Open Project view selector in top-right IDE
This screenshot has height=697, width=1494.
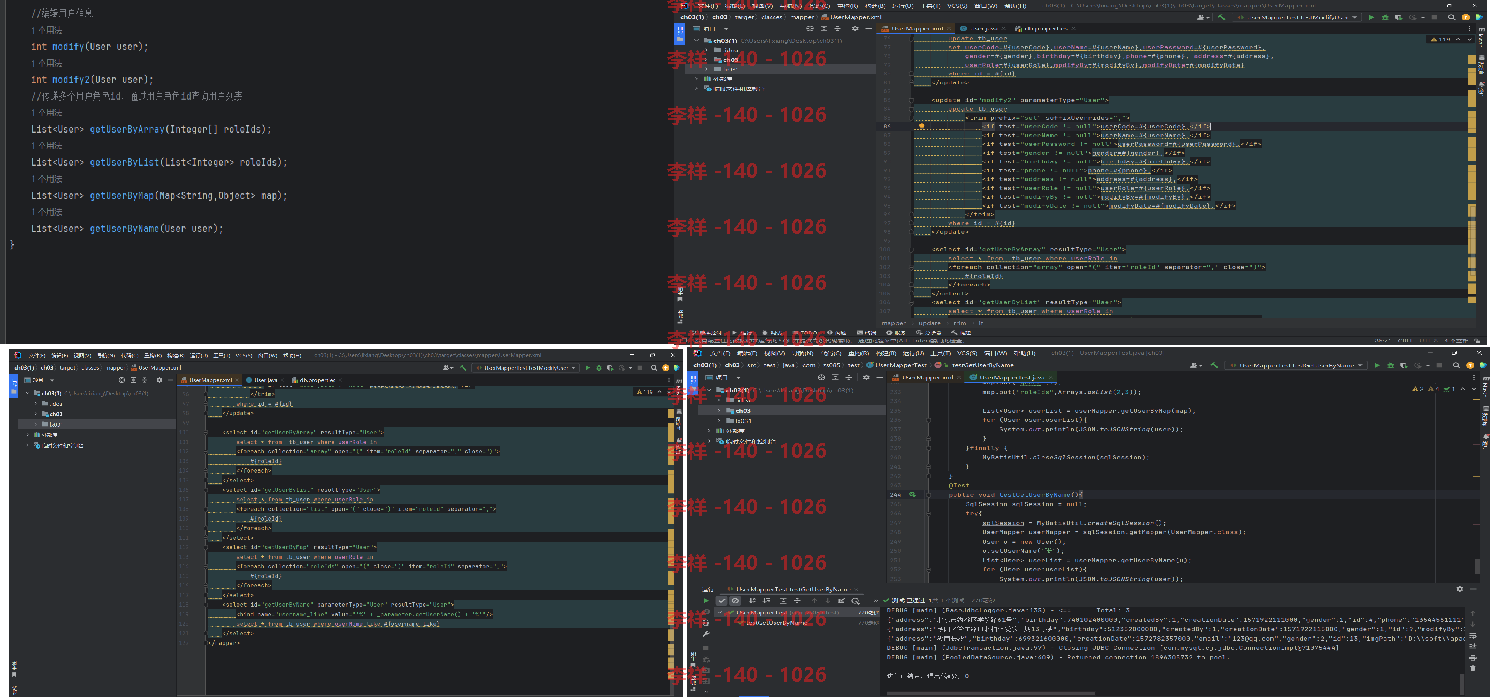[x=712, y=28]
